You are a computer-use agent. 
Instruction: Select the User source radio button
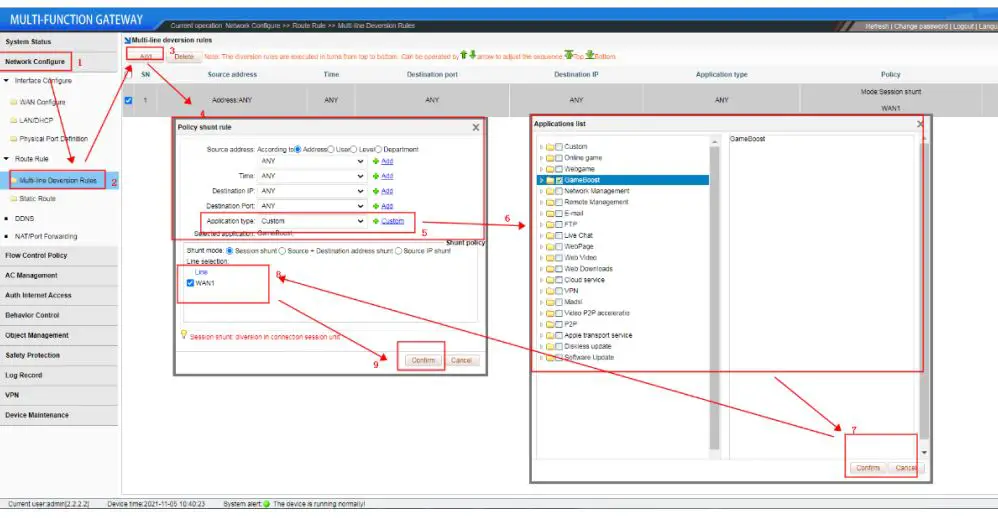pos(330,149)
